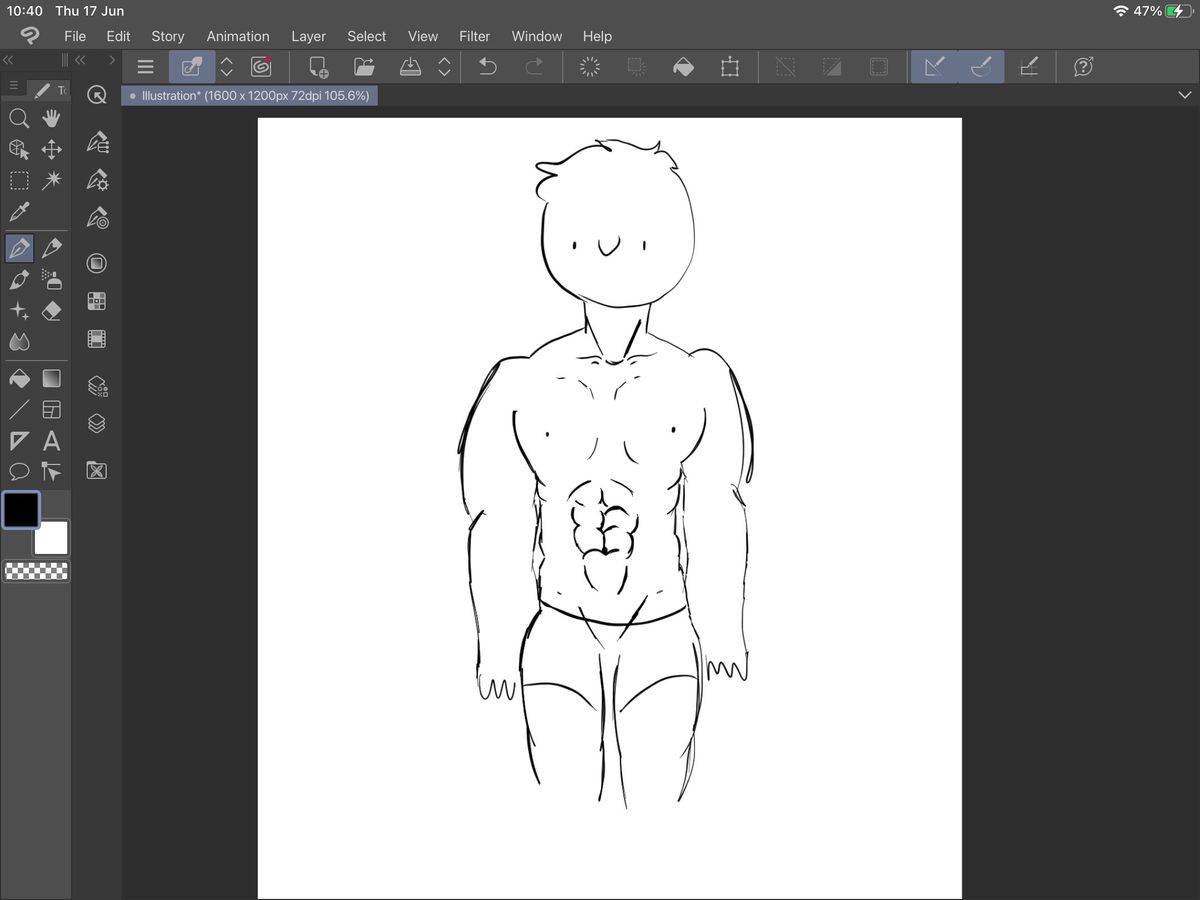Select the Correct line tool
1200x900 pixels.
point(51,472)
